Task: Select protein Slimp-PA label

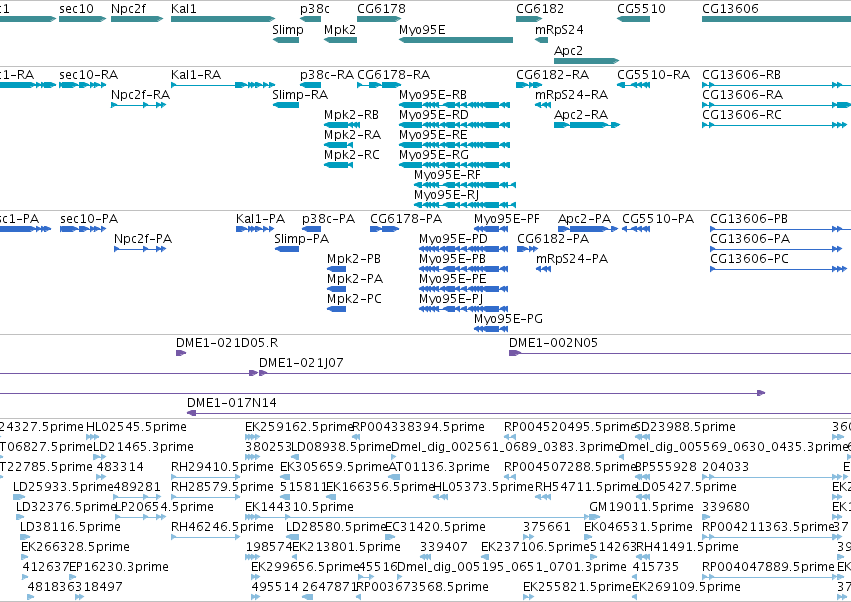Action: (301, 239)
